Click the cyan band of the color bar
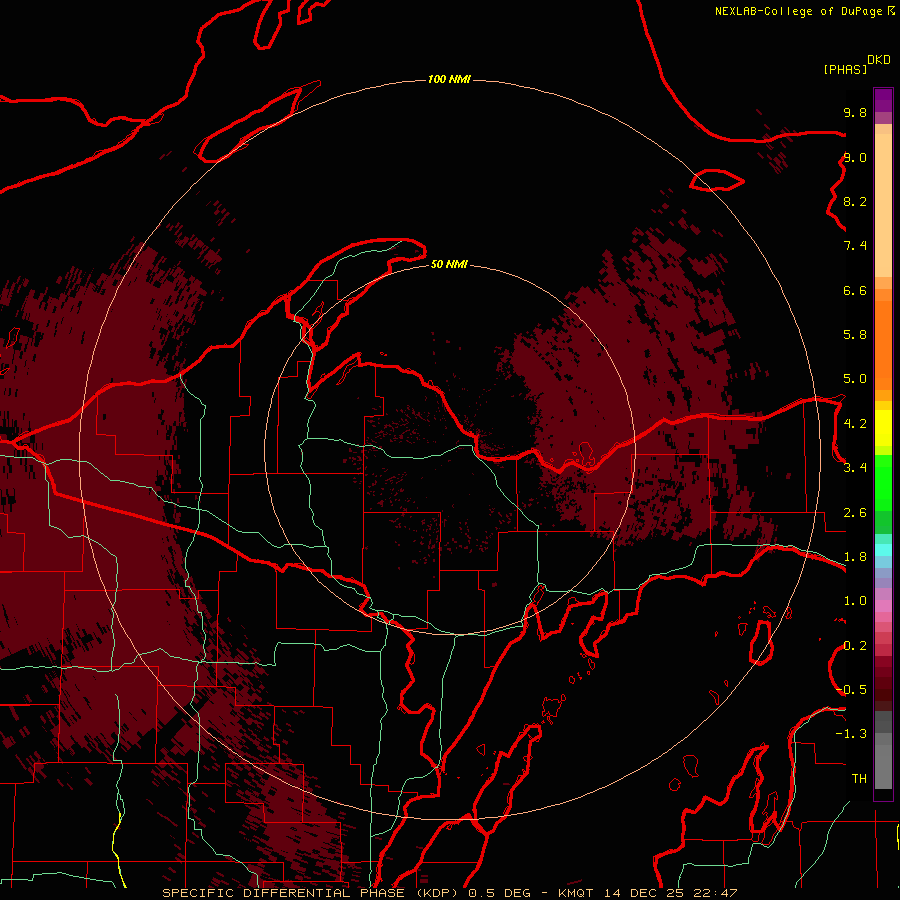This screenshot has width=900, height=900. 883,550
